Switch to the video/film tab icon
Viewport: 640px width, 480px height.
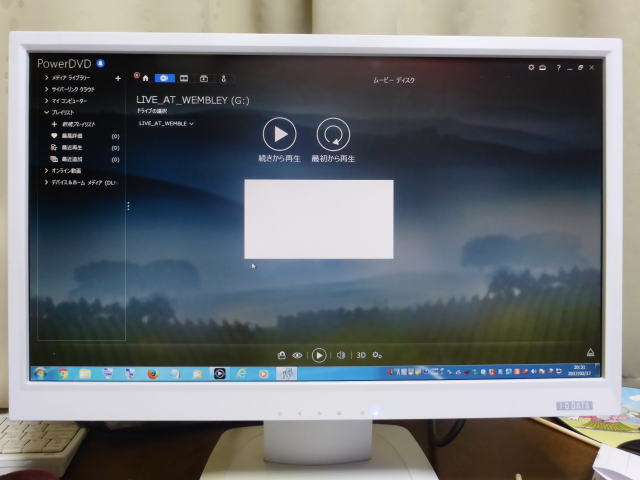184,78
